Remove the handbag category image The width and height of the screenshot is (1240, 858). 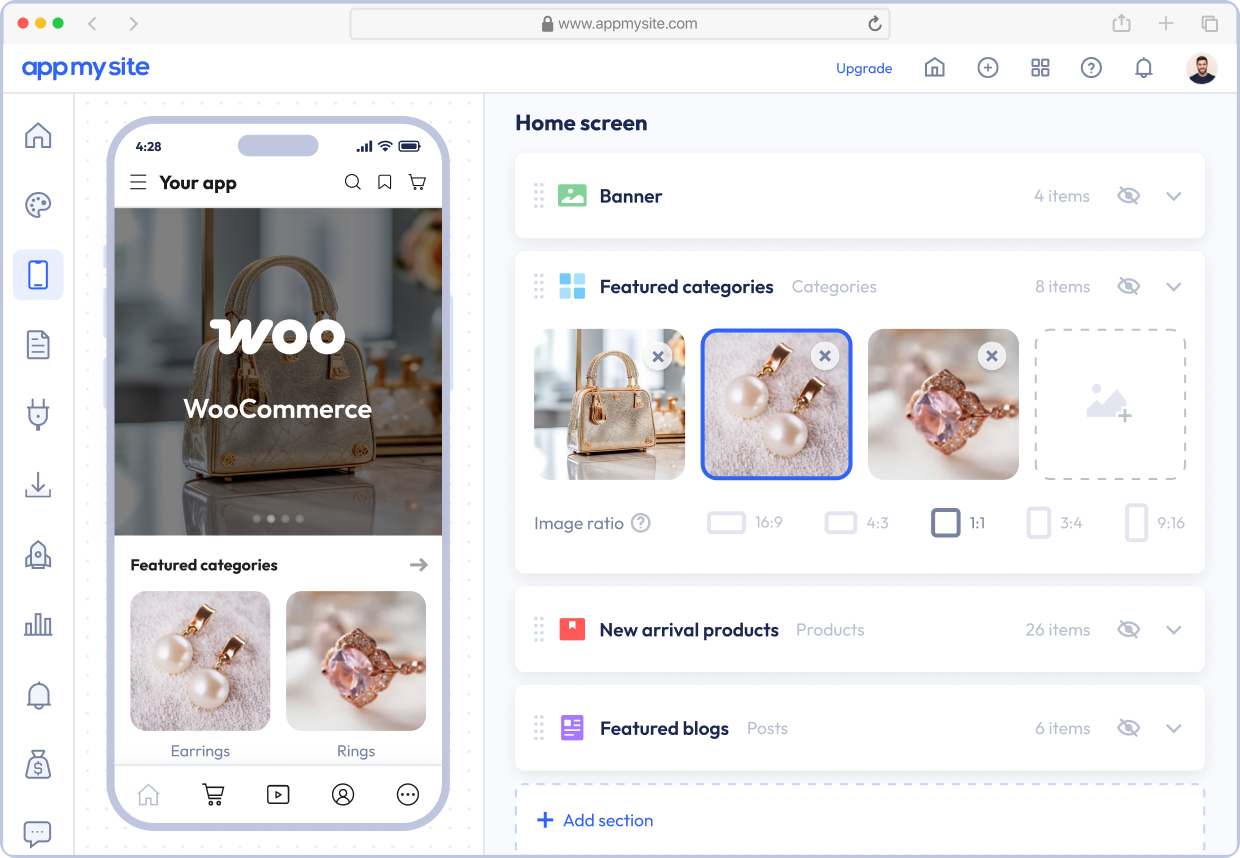[657, 356]
